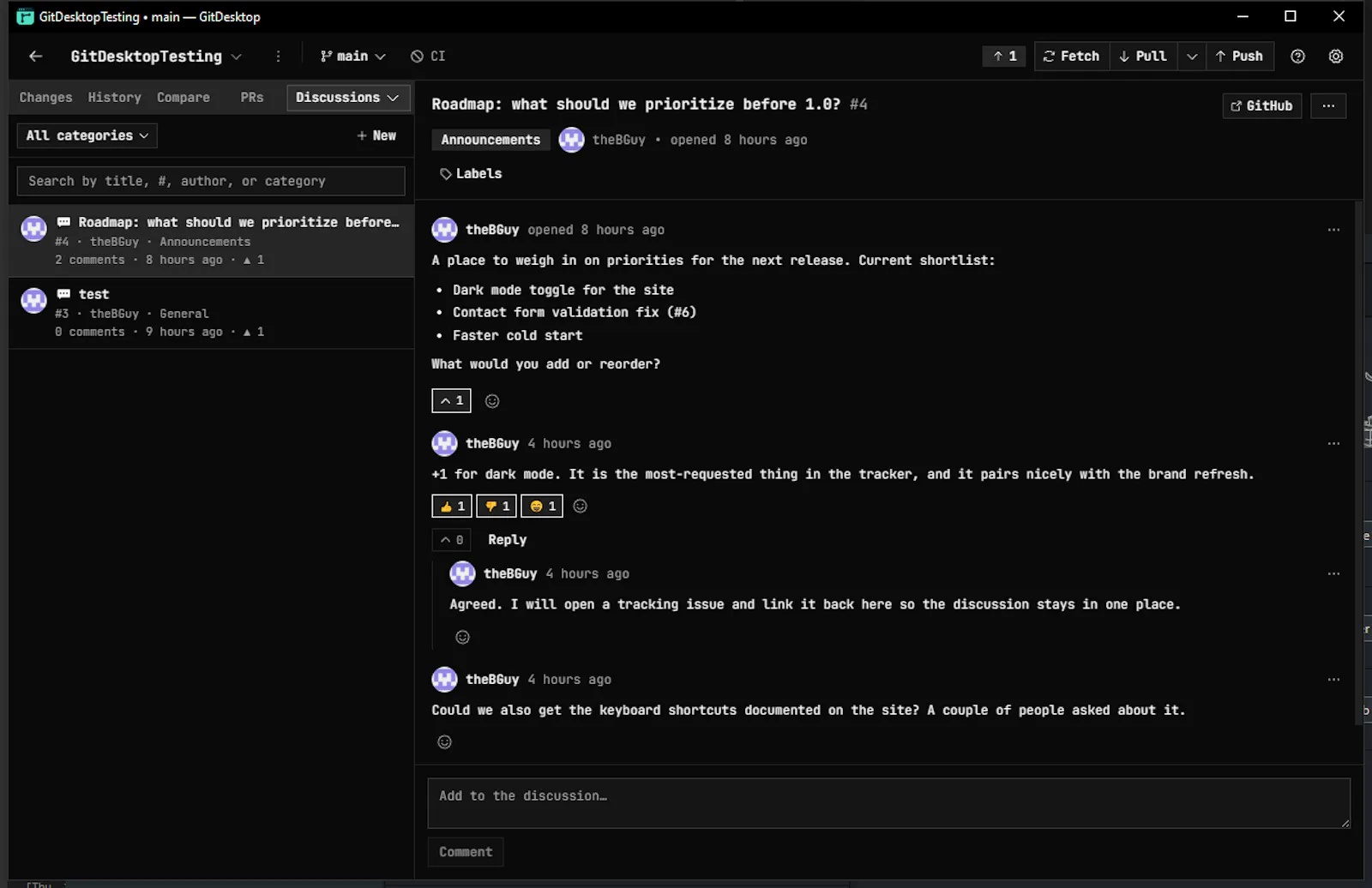
Task: Open settings gear icon
Action: pyautogui.click(x=1336, y=57)
